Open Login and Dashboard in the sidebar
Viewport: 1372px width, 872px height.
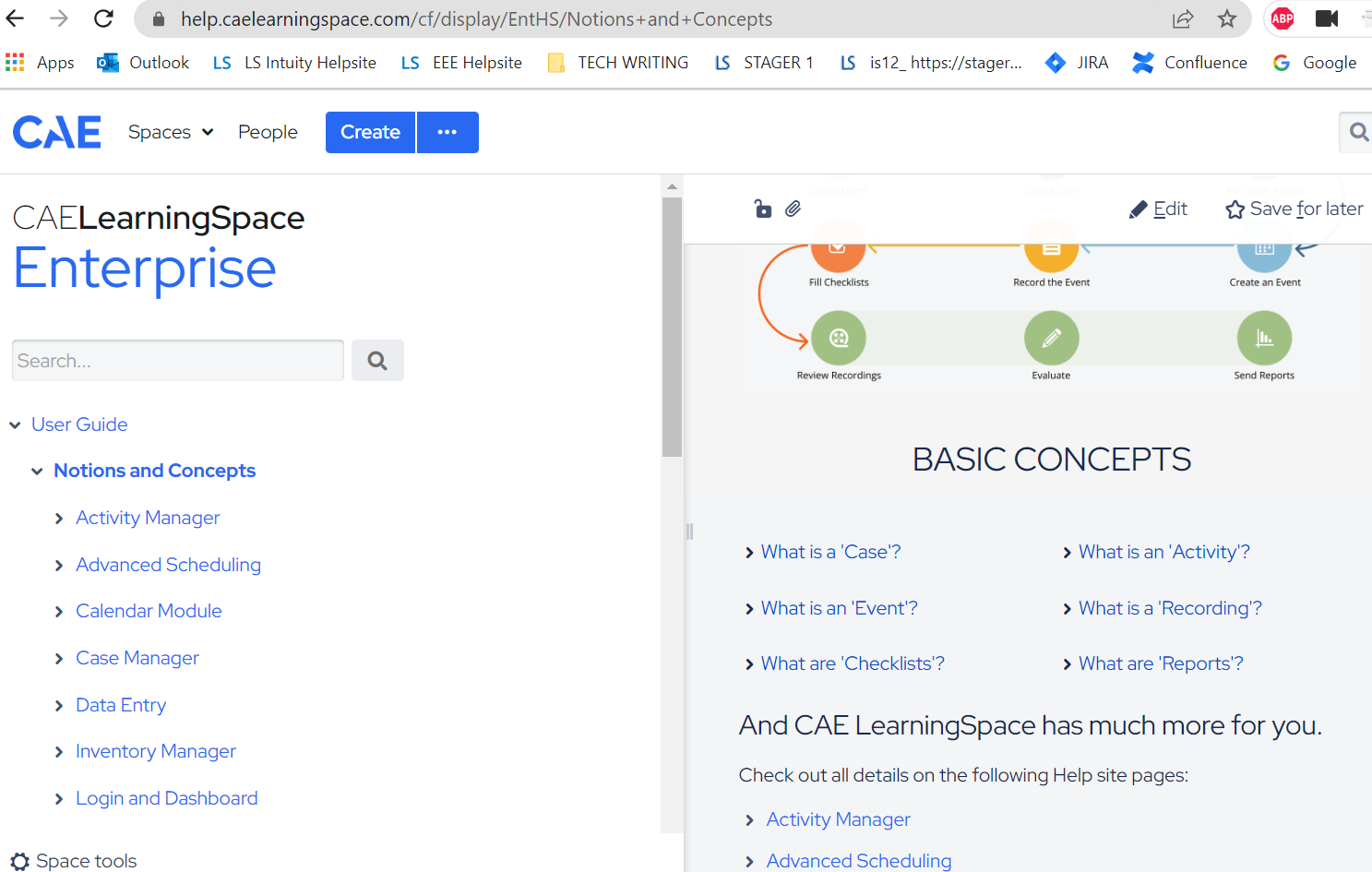click(x=167, y=798)
